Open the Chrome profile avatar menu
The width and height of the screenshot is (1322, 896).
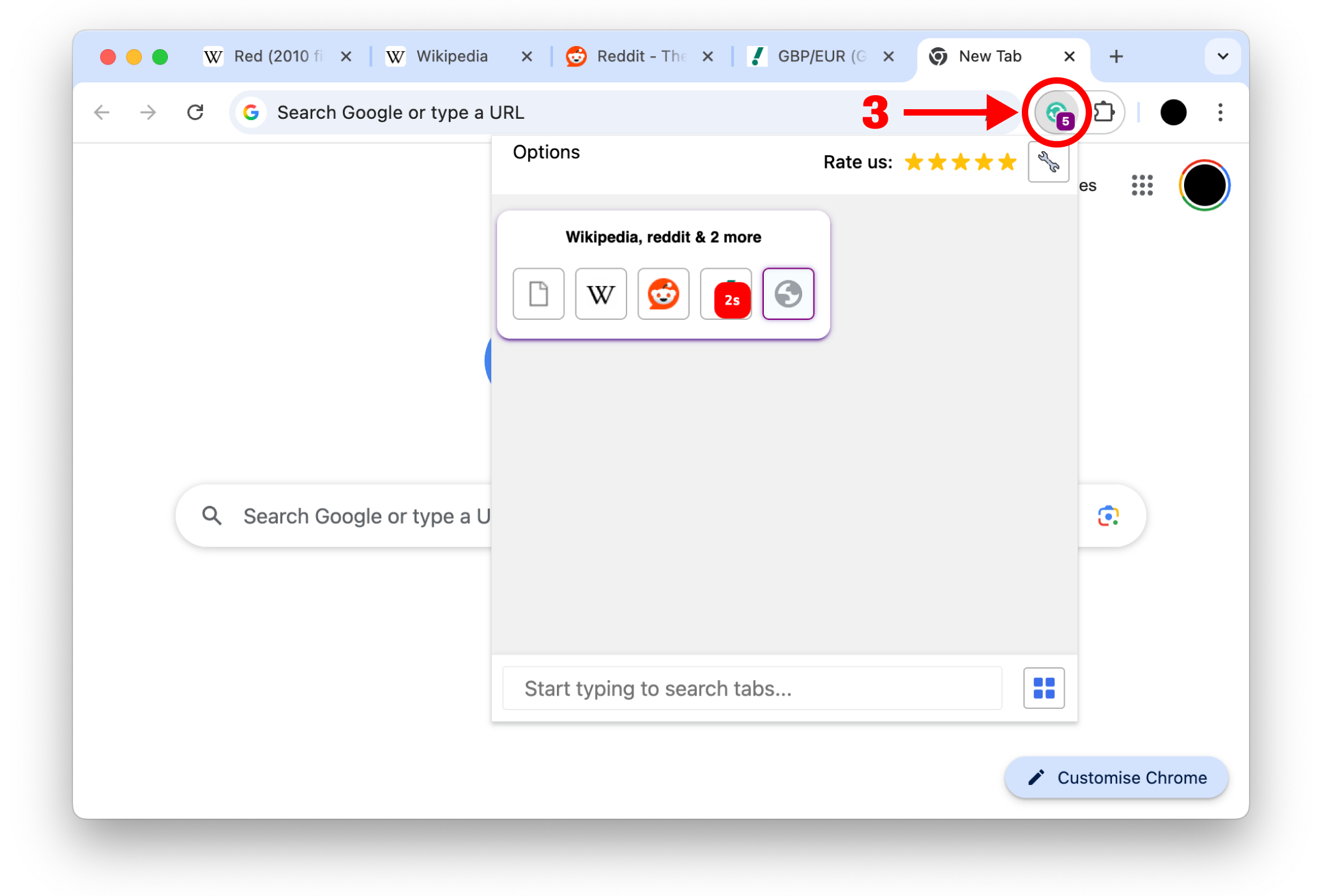coord(1173,112)
